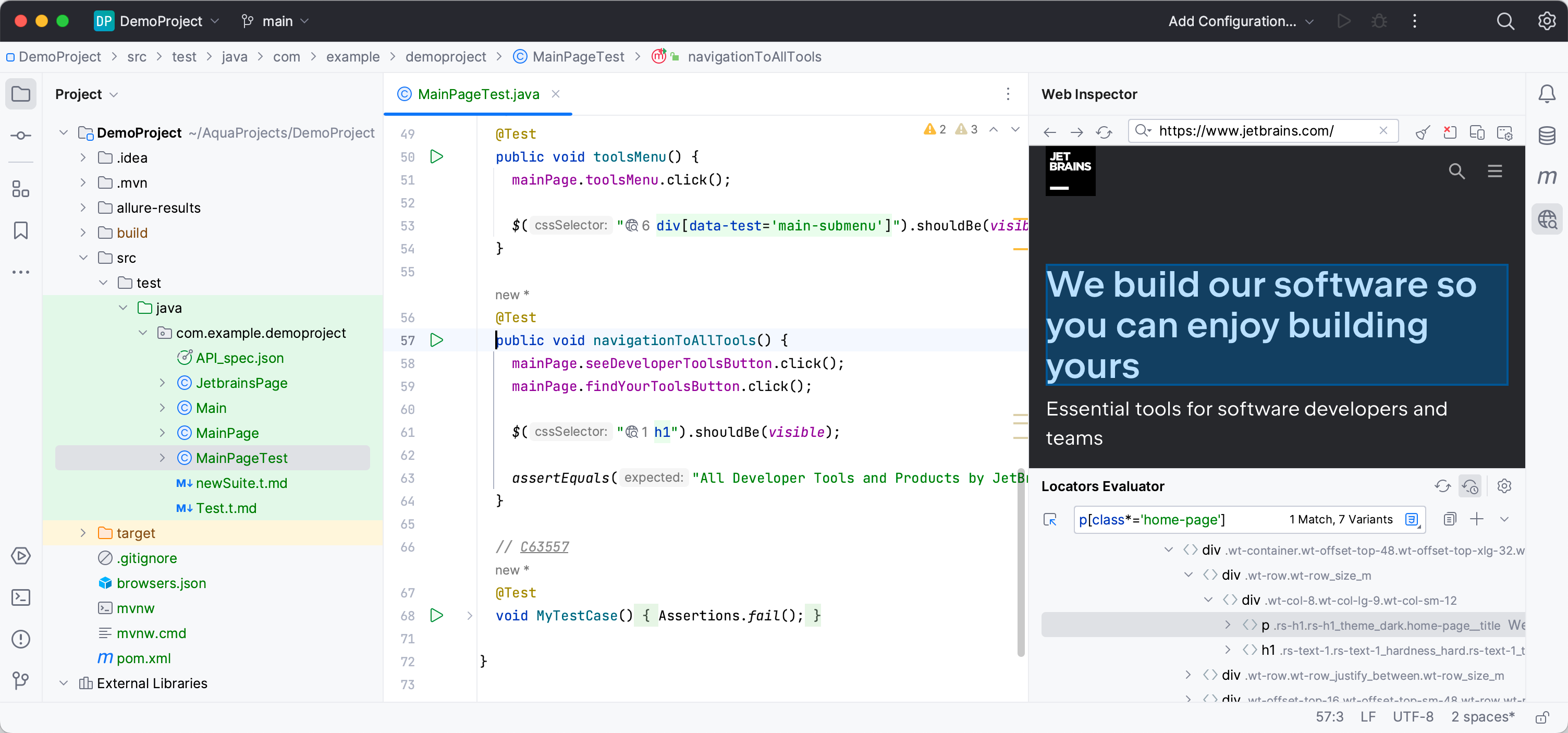Open the Maven tool window icon
Viewport: 1568px width, 733px height.
[x=1546, y=177]
